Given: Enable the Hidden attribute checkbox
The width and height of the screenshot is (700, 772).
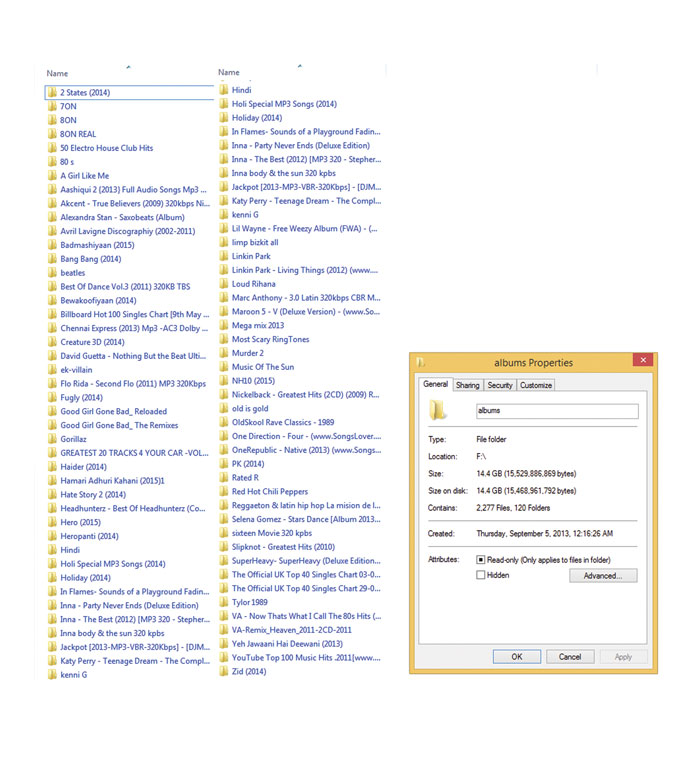Looking at the screenshot, I should click(x=480, y=575).
